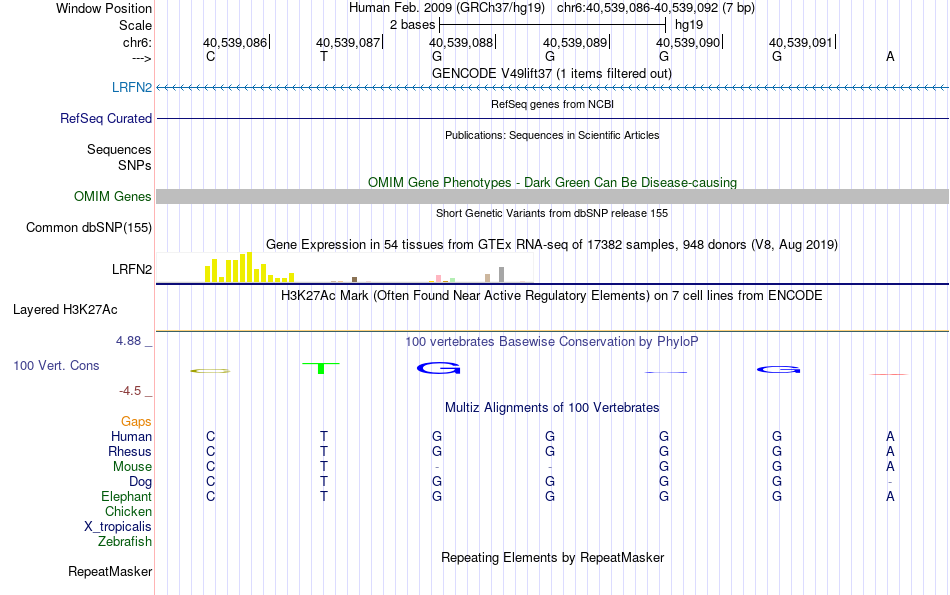Click the LRFN2 gene label in GENCODE track

(x=131, y=87)
